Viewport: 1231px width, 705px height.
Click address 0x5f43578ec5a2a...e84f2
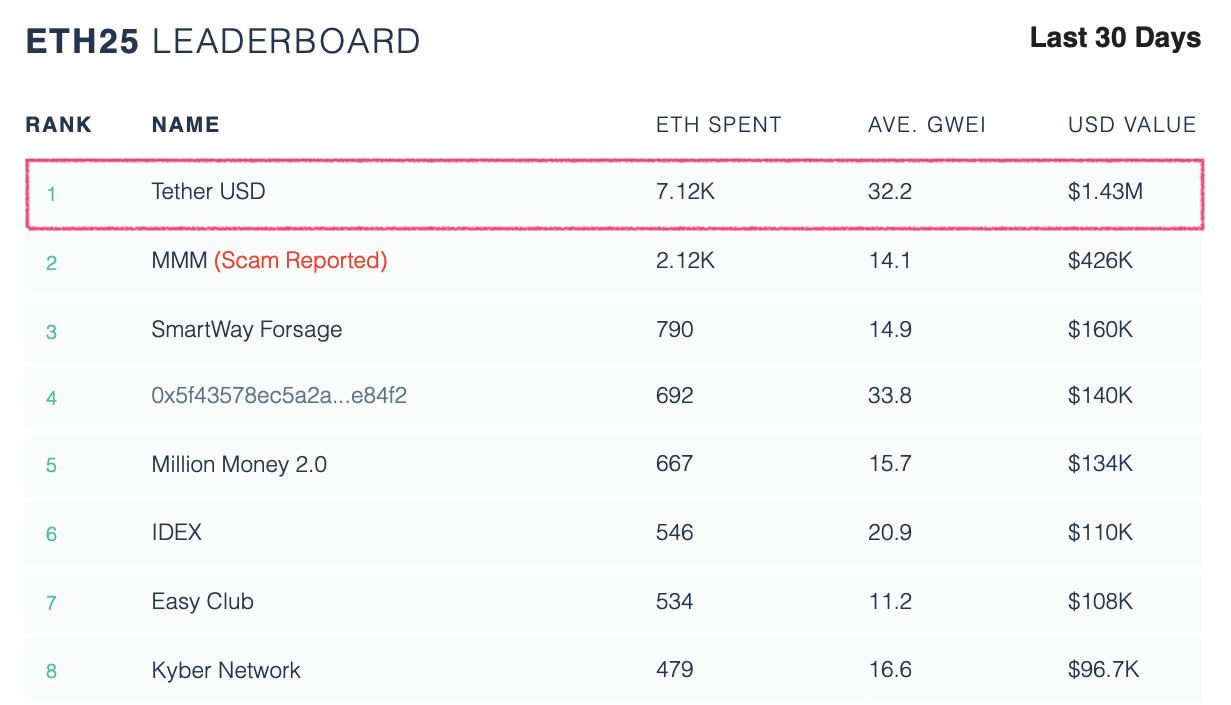279,396
